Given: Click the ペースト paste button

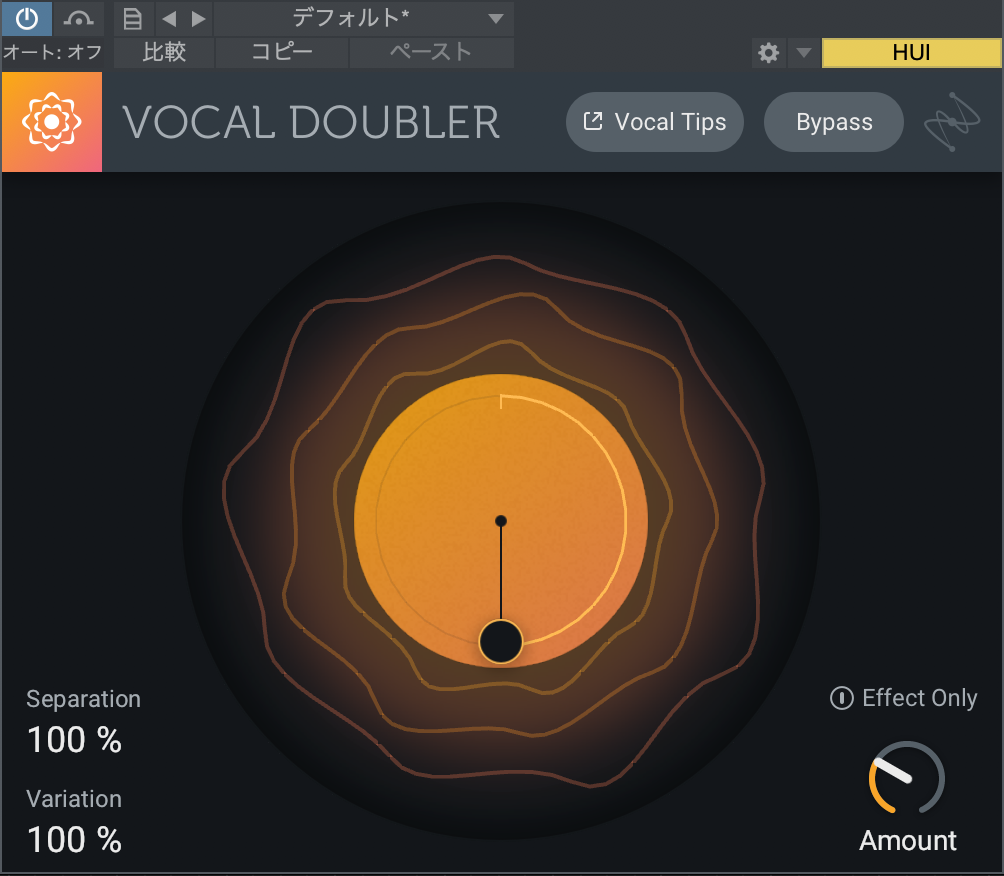Looking at the screenshot, I should (431, 52).
